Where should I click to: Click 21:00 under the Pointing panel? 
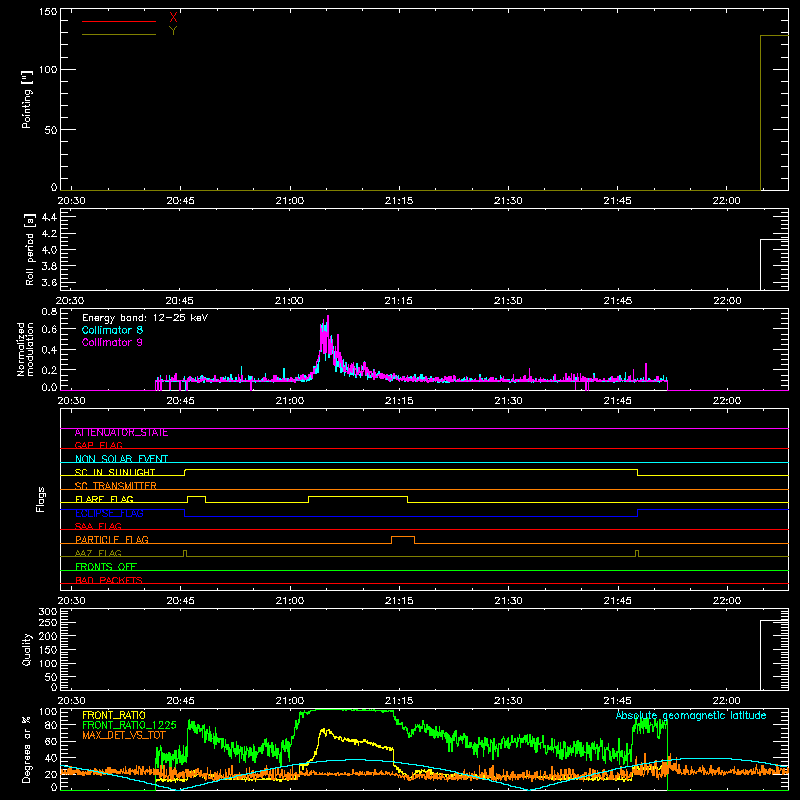290,201
